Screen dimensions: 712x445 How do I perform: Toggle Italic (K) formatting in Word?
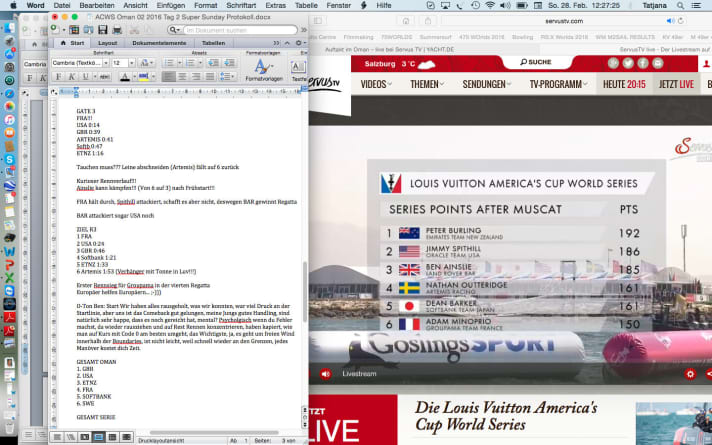pos(71,77)
